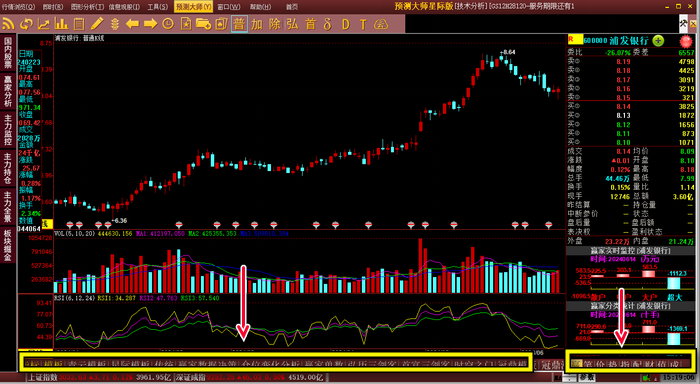Open the 预测大师(Y) menu

click(193, 7)
